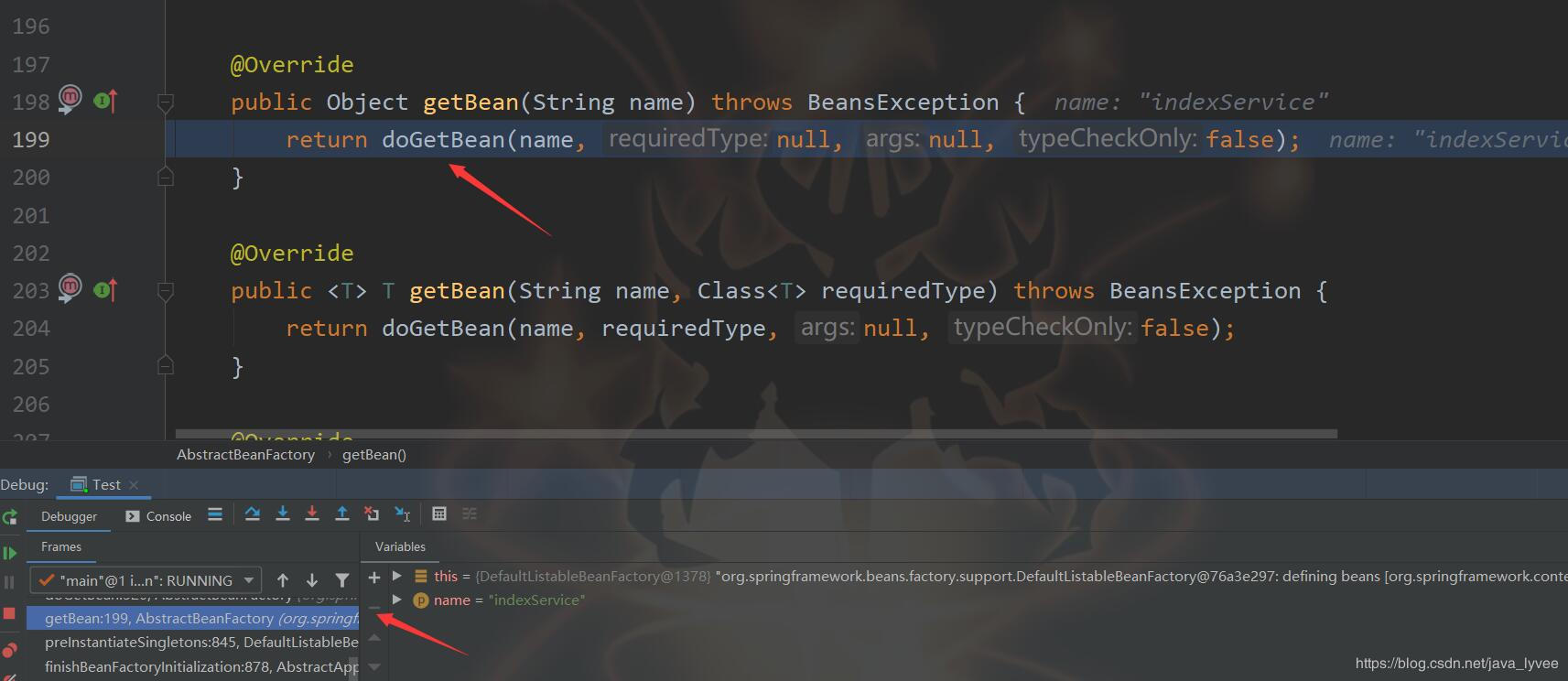Move watch up in Variables panel
This screenshot has width=1568, height=681.
click(374, 637)
